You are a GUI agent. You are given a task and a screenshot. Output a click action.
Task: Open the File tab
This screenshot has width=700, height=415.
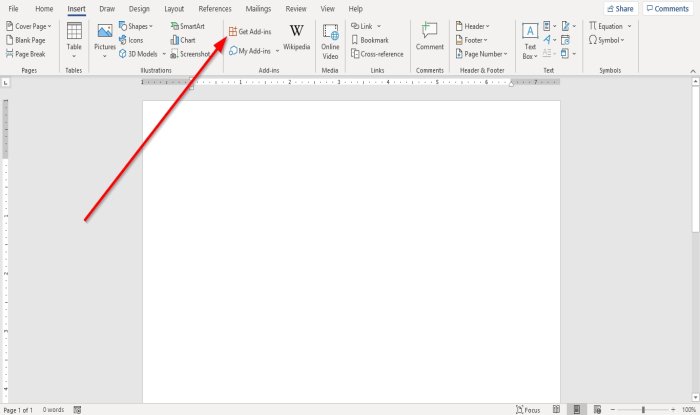pyautogui.click(x=13, y=8)
